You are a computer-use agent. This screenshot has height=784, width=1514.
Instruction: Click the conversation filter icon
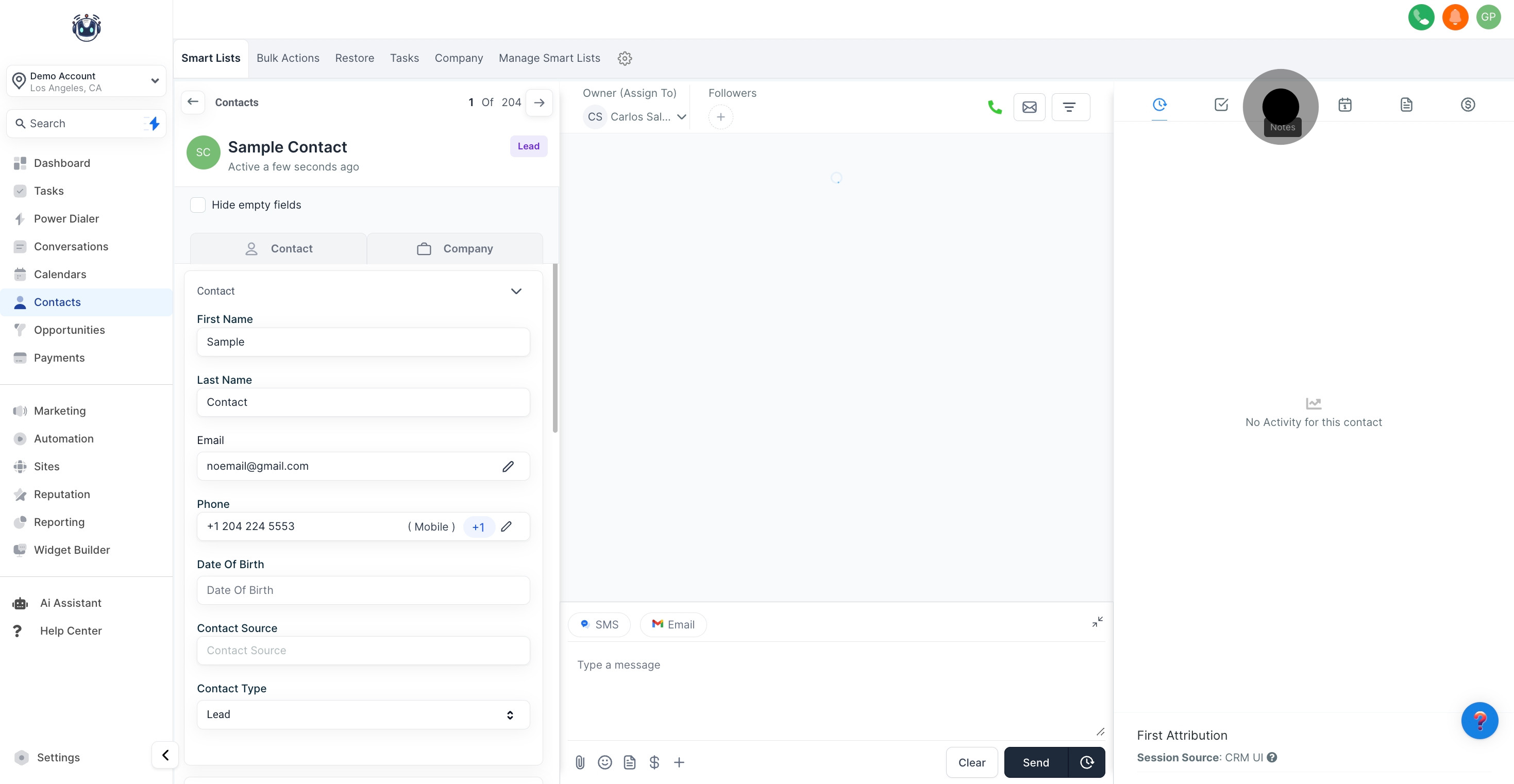pos(1070,107)
